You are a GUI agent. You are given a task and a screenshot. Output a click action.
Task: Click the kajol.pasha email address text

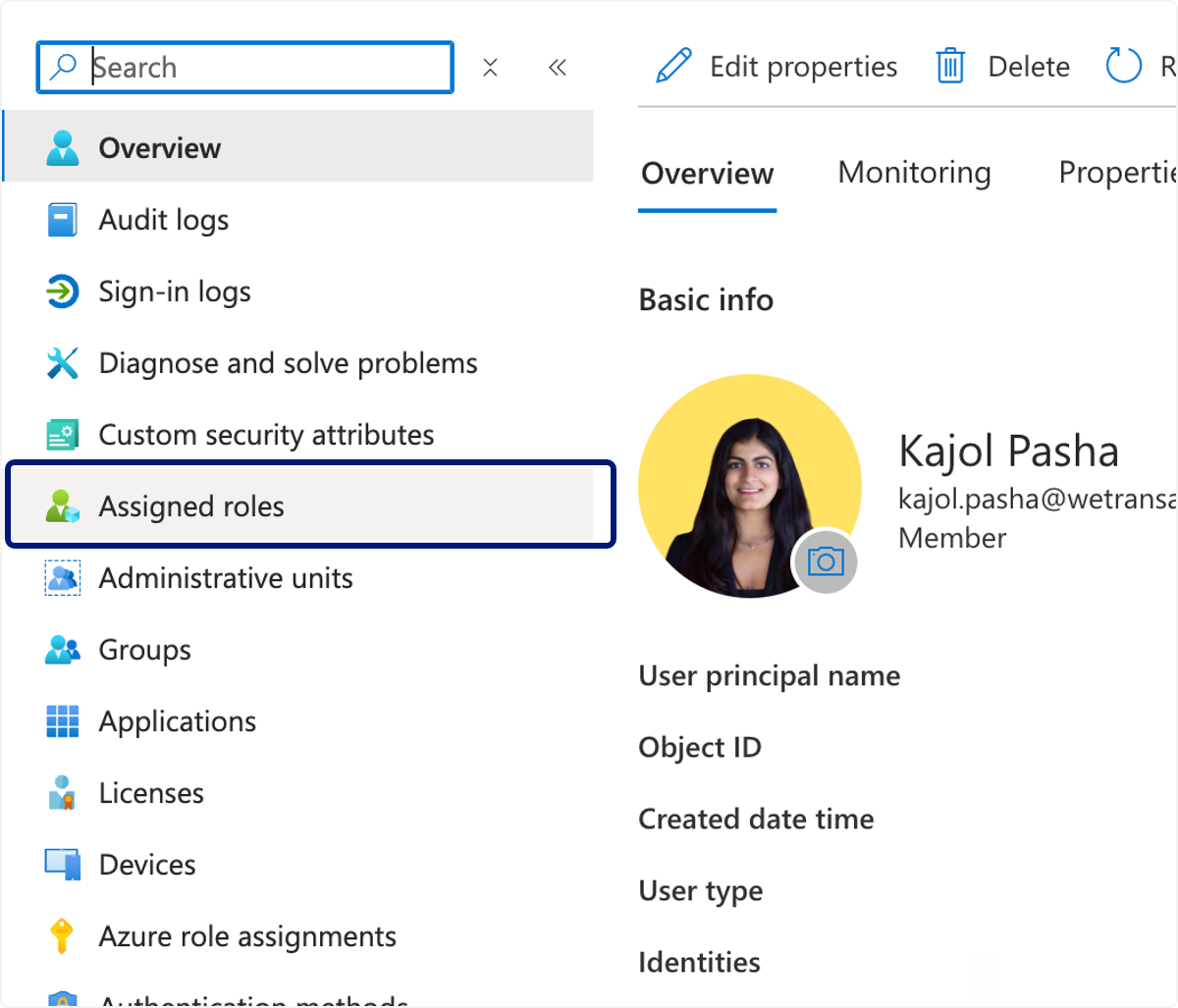(1038, 500)
